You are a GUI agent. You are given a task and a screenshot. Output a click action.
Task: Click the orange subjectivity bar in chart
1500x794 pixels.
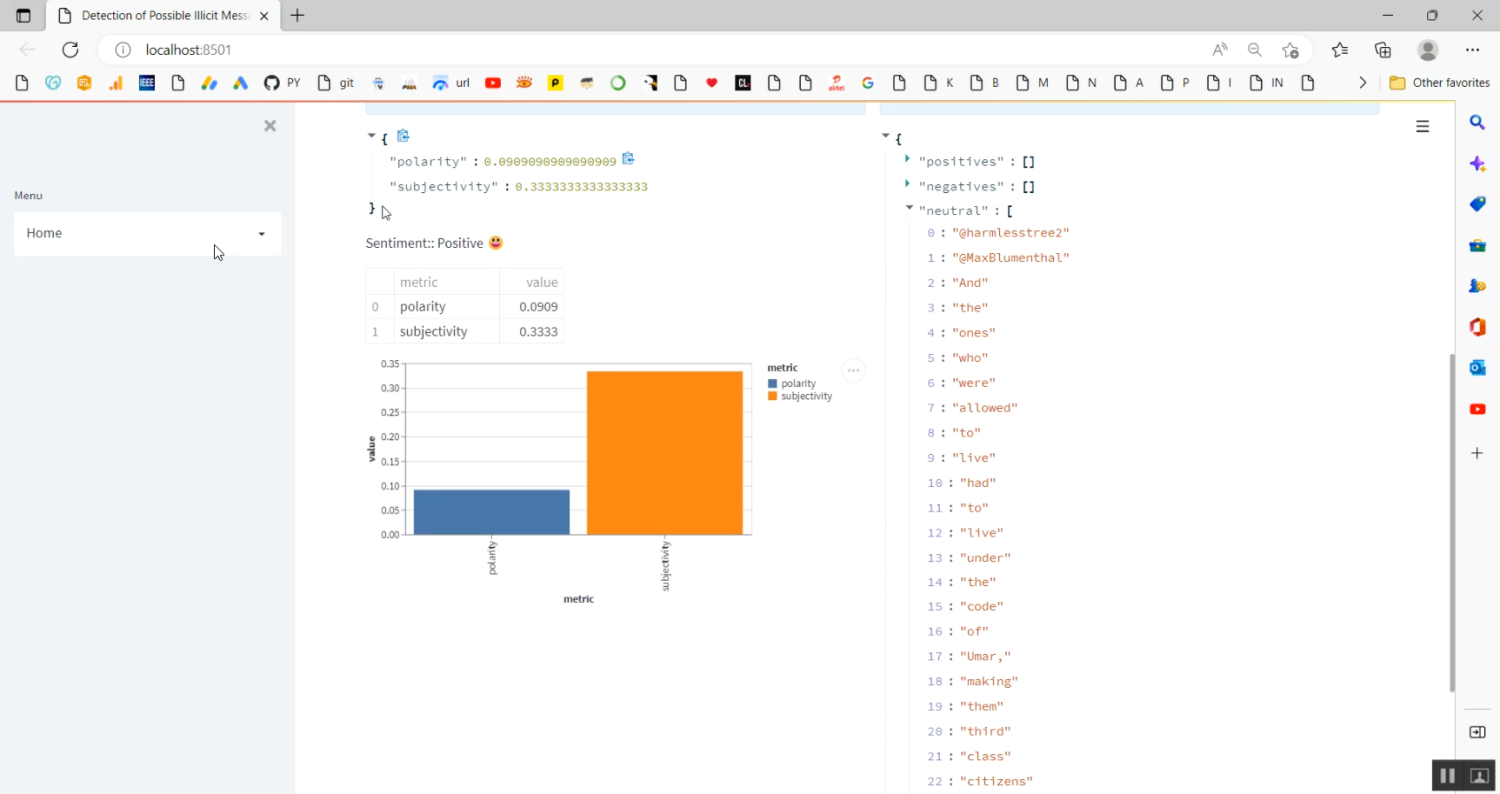(664, 452)
